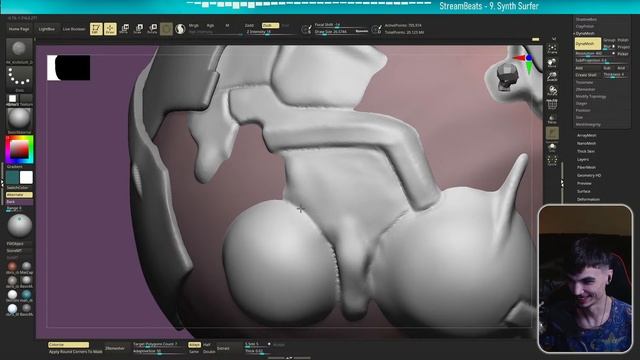Screen dimensions: 640x360
Task: Open the SkinShade material sphere
Action: [19, 119]
